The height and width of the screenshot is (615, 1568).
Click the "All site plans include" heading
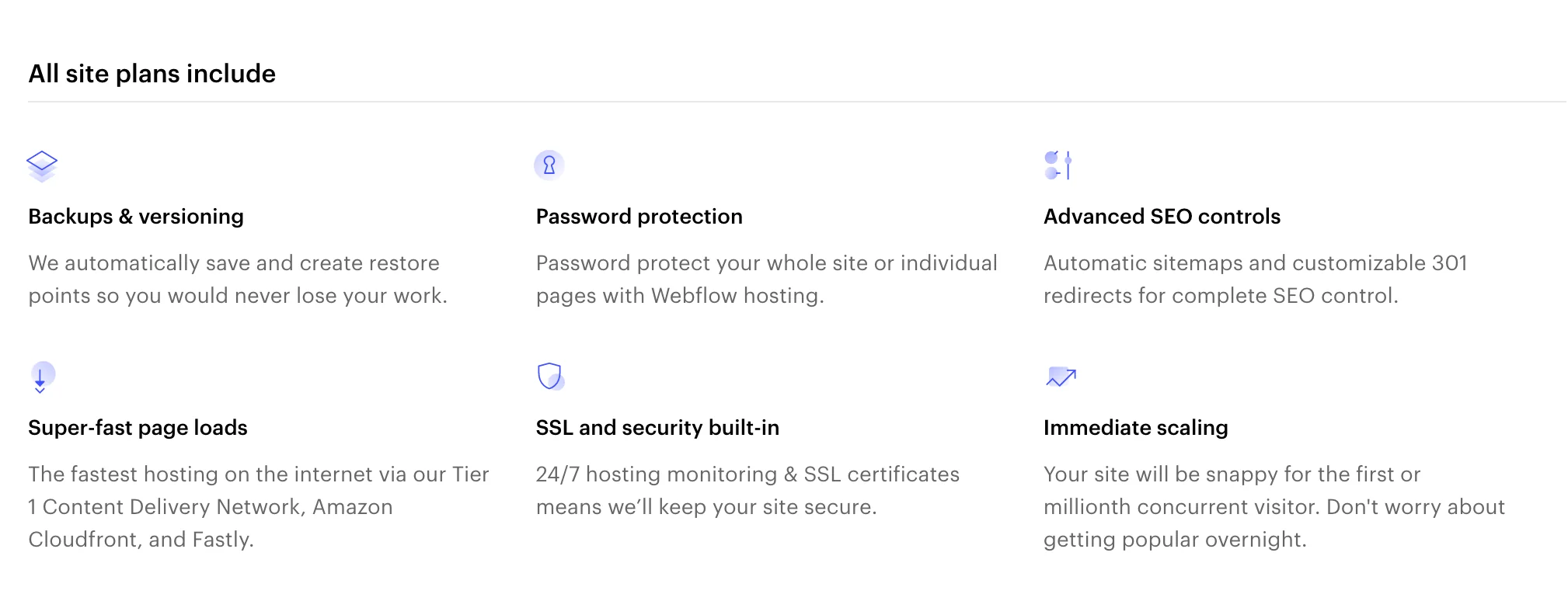click(x=152, y=74)
